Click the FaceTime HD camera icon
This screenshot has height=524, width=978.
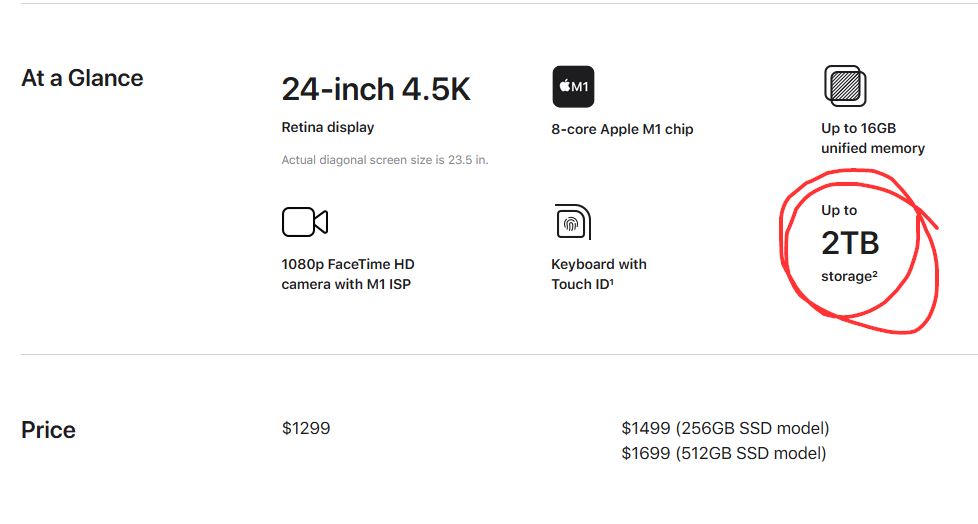305,222
